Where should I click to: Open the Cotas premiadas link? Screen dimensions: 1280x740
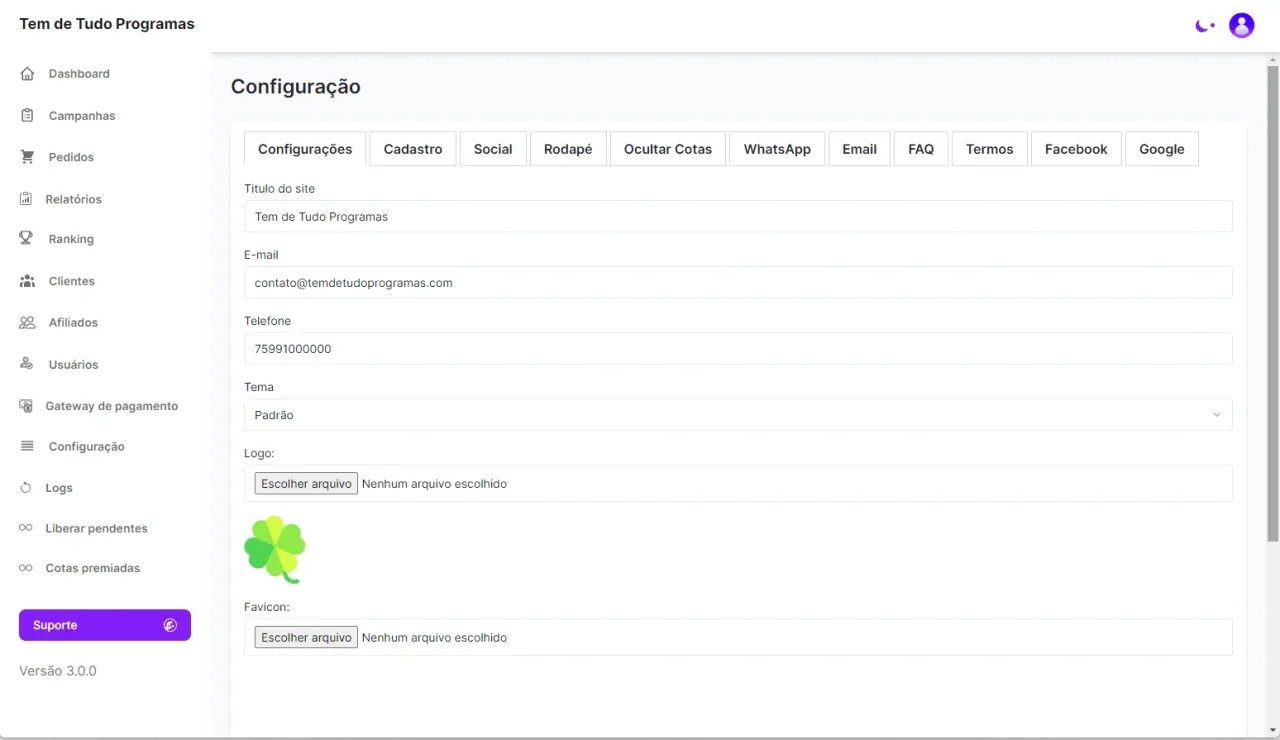[x=92, y=568]
